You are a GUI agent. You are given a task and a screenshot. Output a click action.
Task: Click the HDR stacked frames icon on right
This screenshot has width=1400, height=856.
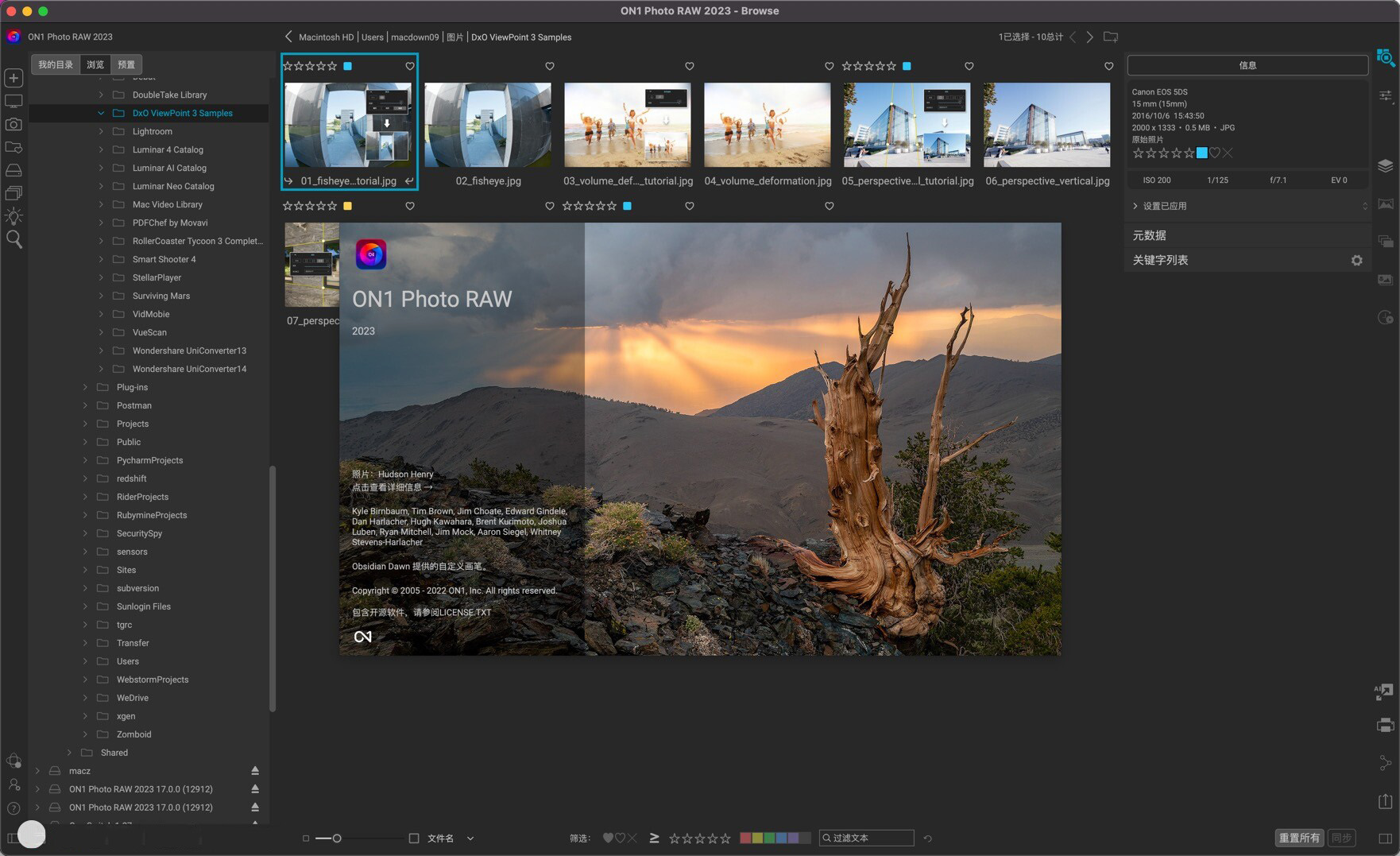coord(1386,242)
